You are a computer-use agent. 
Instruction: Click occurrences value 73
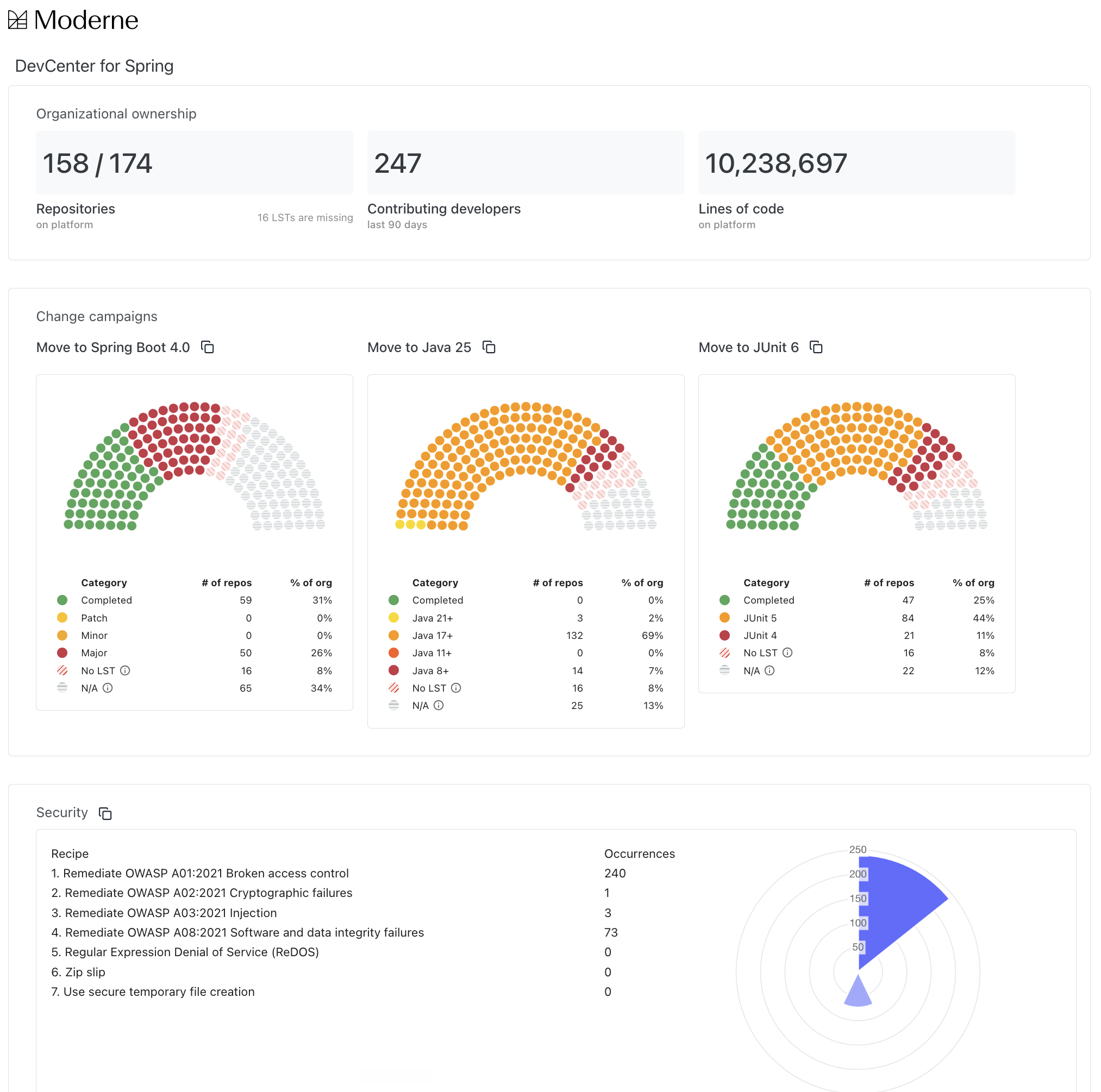(x=611, y=932)
